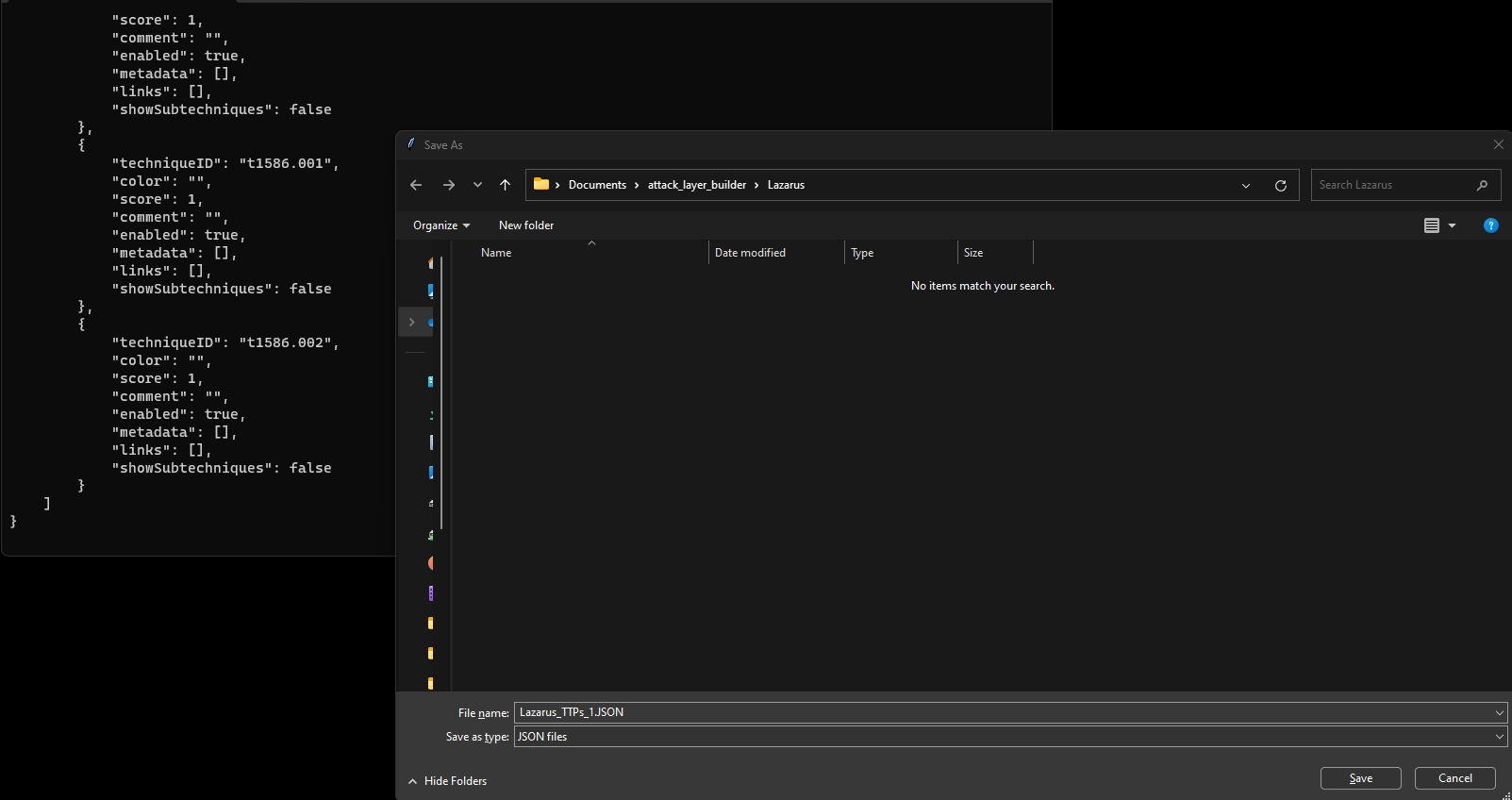Expand chevron after attack_layer_builder breadcrumb
This screenshot has height=800, width=1512.
pos(756,185)
